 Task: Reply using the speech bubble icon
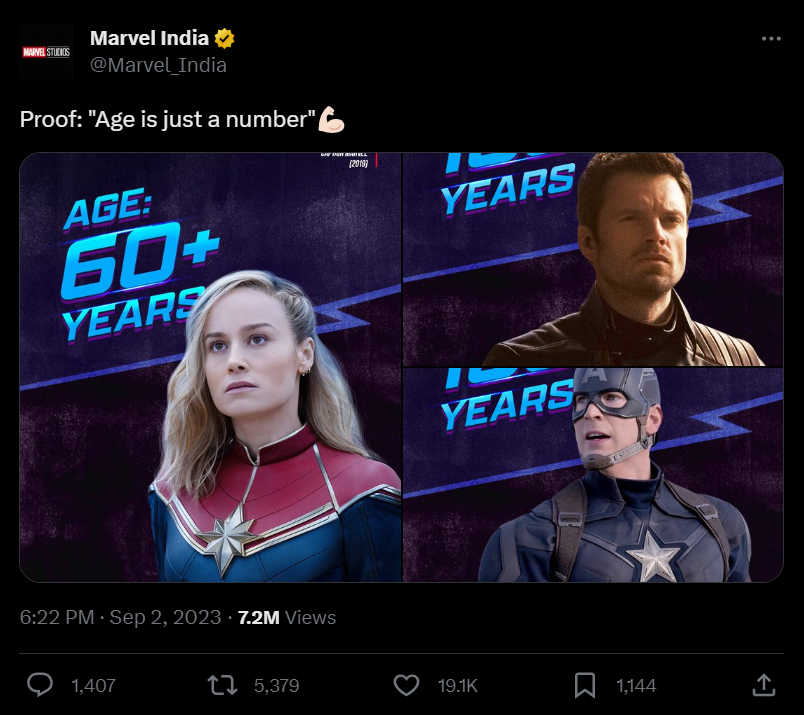(x=39, y=685)
